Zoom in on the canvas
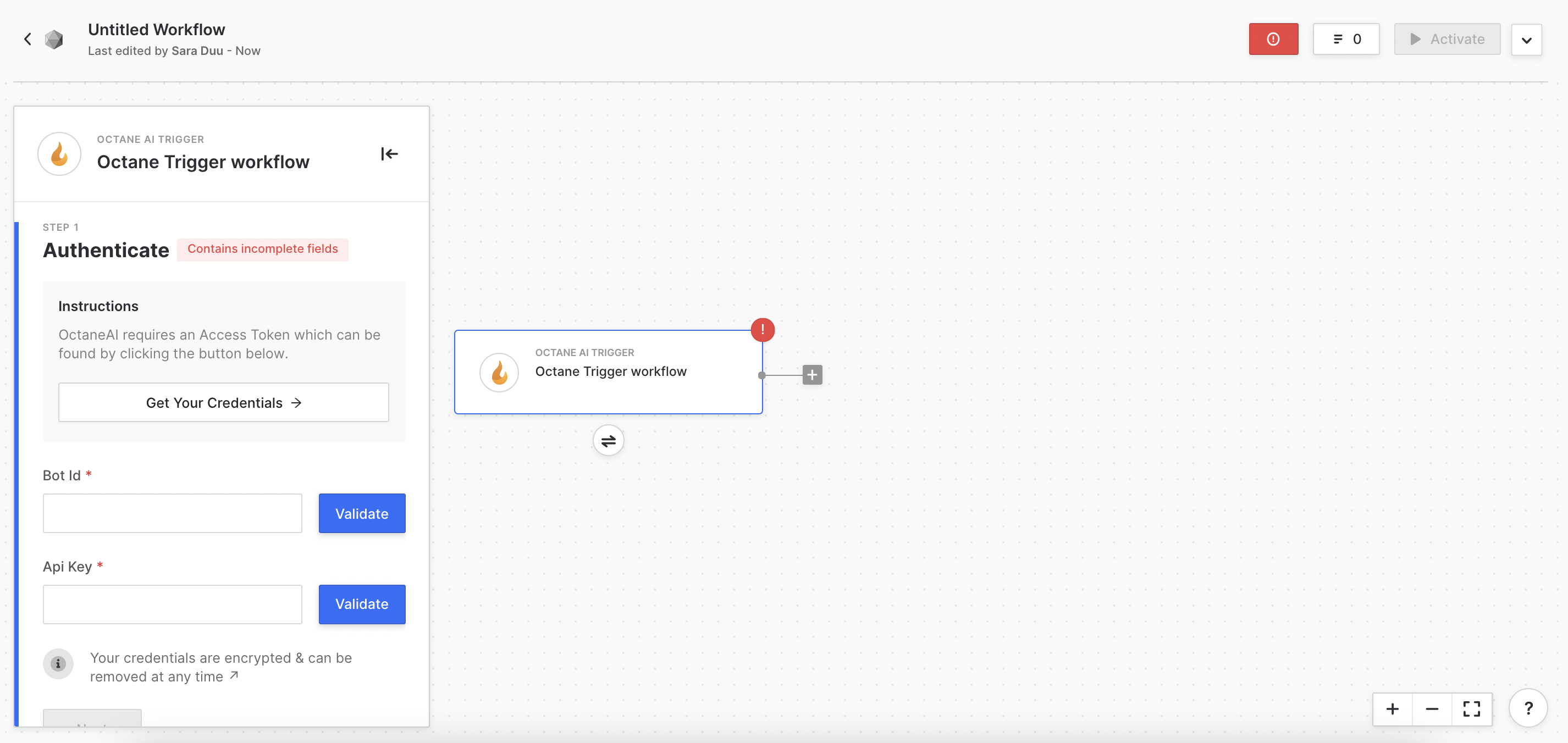Viewport: 1568px width, 743px height. tap(1392, 709)
